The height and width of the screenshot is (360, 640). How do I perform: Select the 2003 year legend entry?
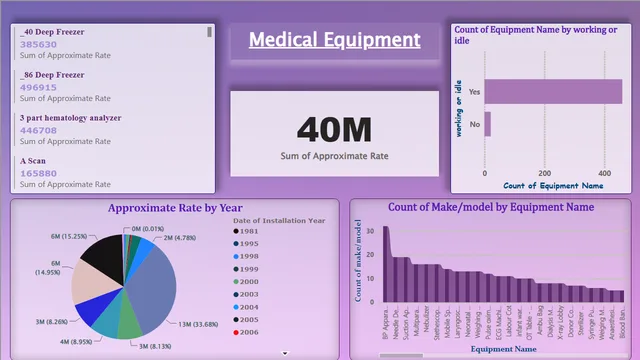click(246, 294)
